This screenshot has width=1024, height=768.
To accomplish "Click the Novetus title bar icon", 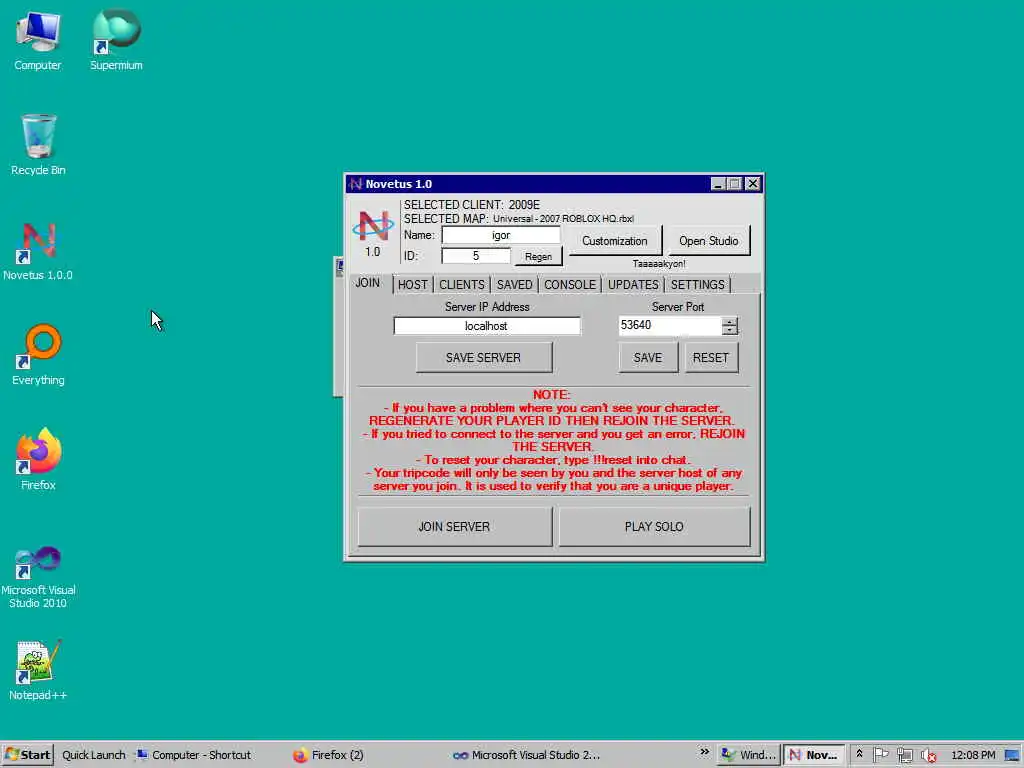I will click(x=355, y=184).
